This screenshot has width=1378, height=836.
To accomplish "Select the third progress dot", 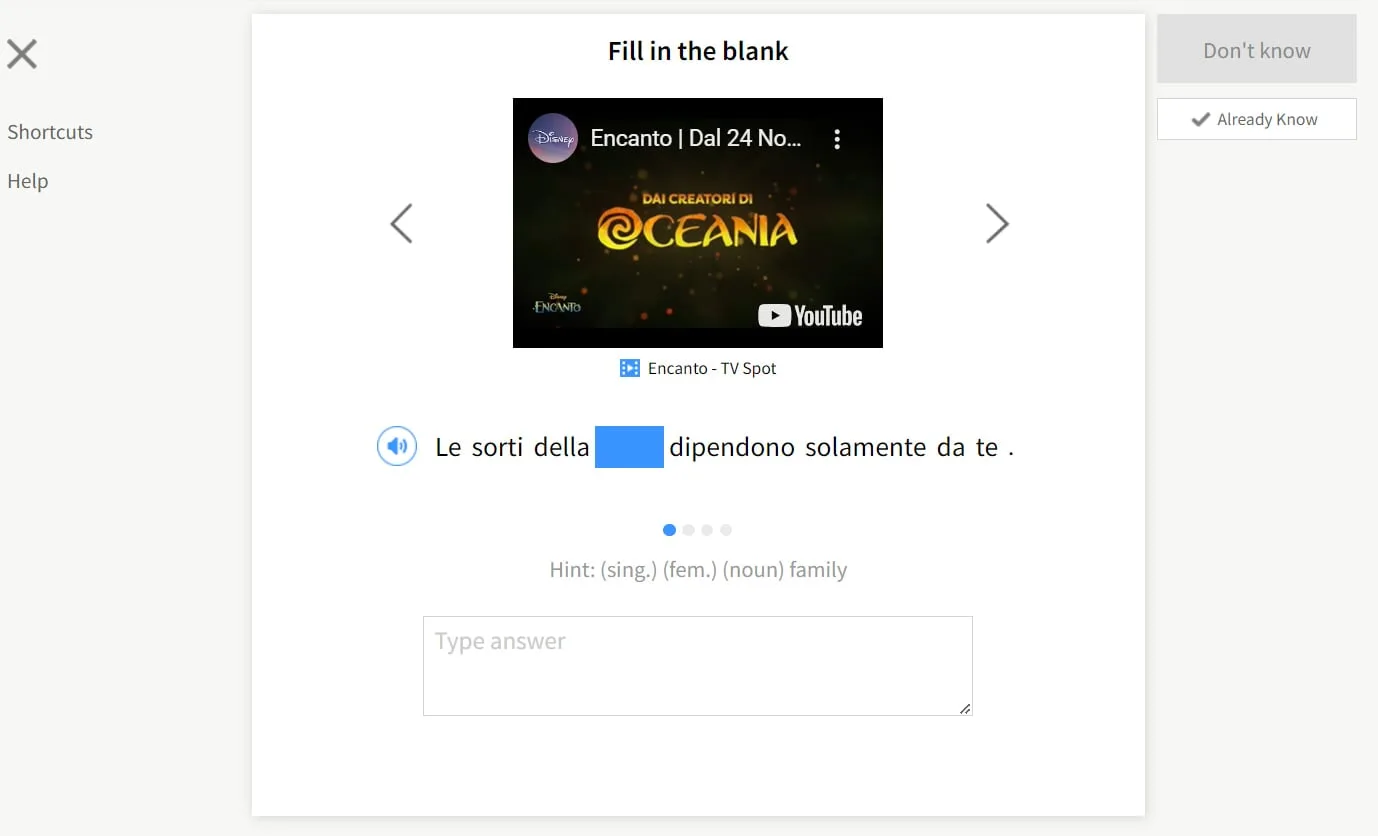I will point(707,530).
